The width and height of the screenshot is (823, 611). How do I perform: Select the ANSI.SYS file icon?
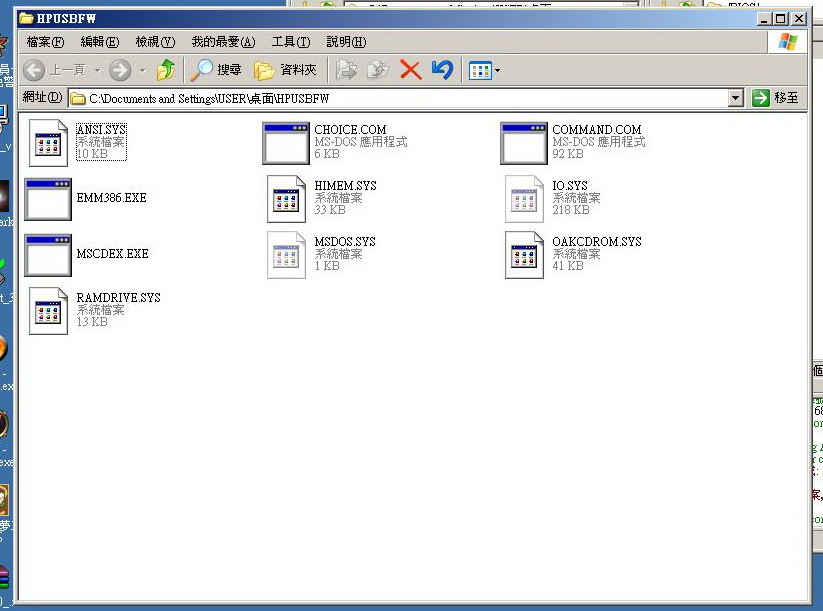point(48,143)
